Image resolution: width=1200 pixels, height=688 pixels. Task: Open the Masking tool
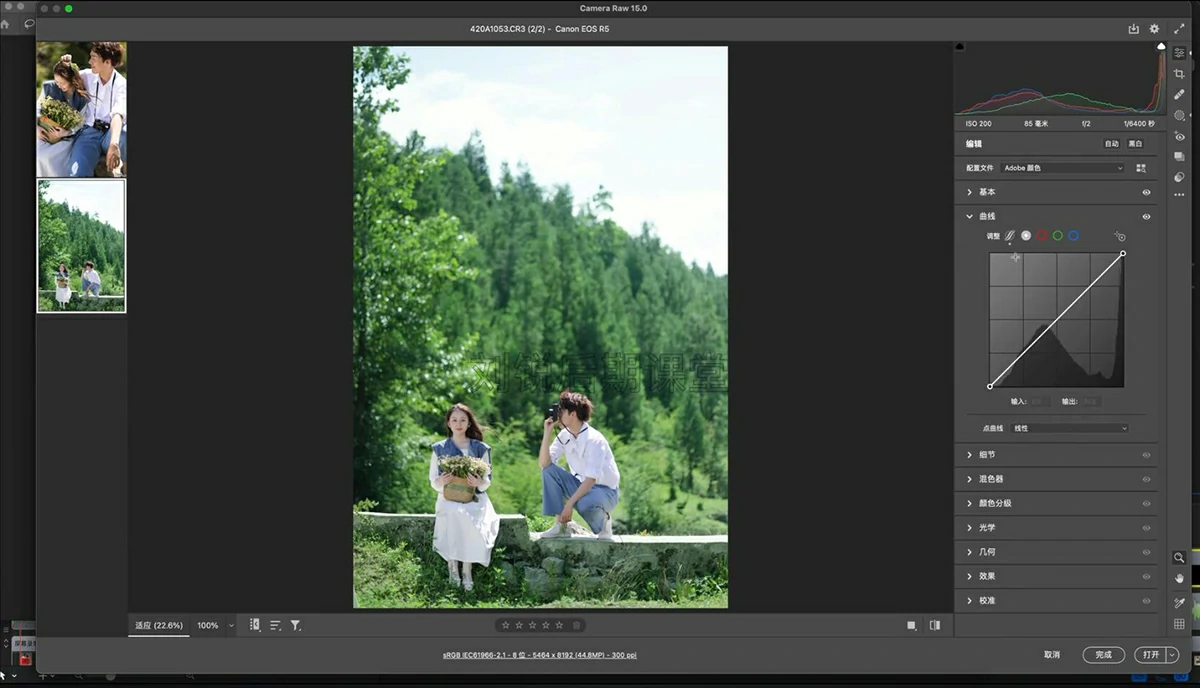(1180, 116)
